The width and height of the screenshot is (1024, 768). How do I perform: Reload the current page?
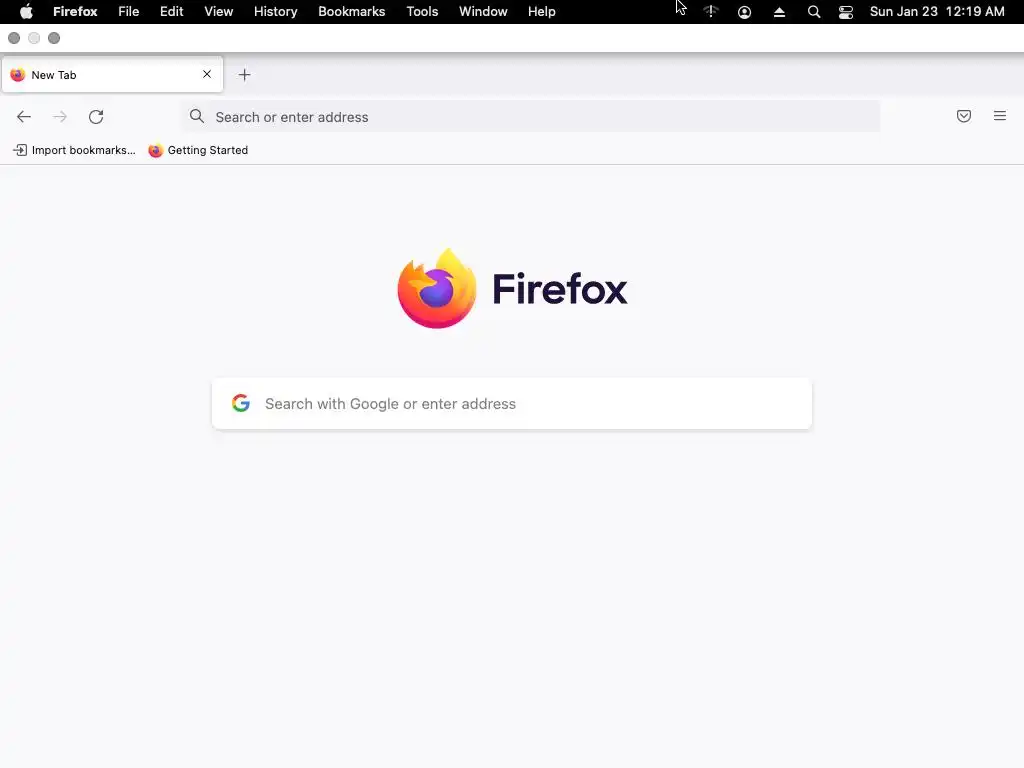point(96,117)
